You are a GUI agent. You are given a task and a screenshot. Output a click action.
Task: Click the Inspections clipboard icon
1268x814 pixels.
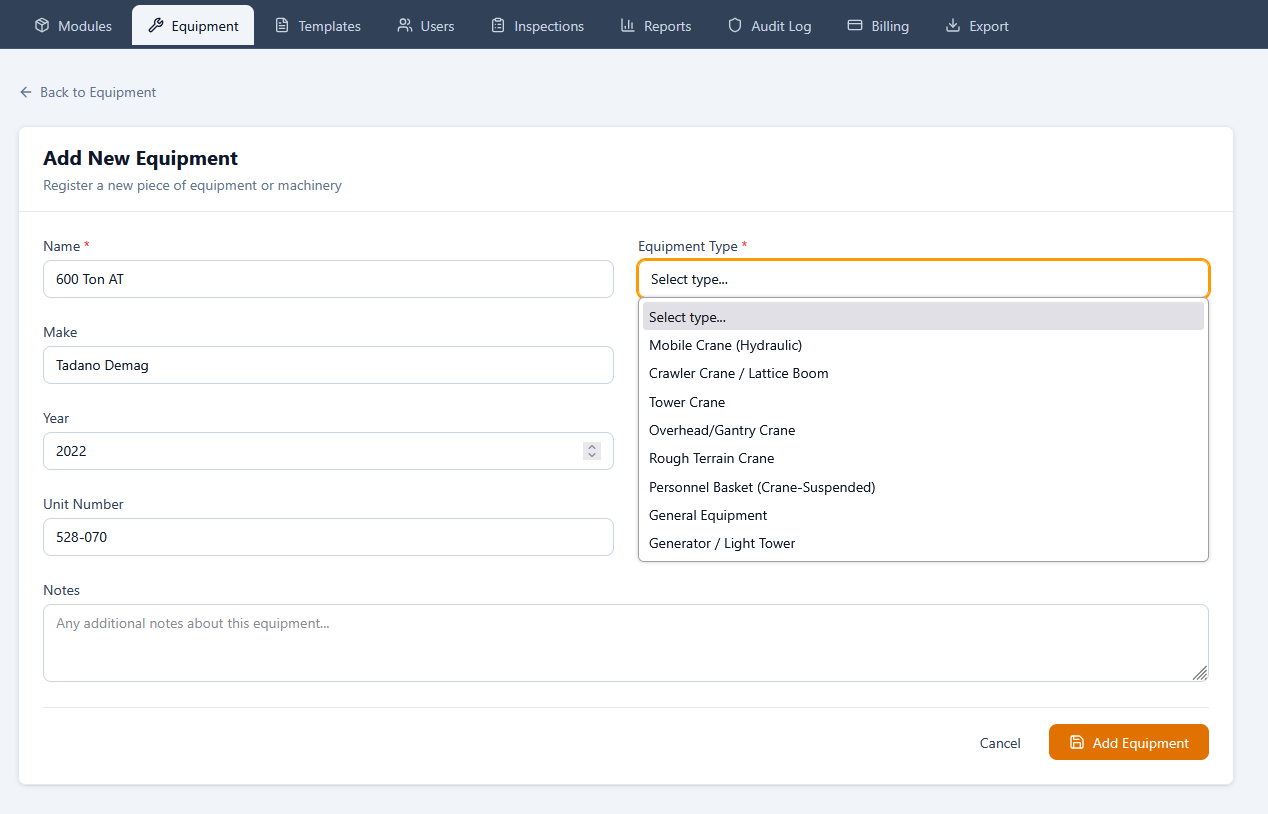pyautogui.click(x=496, y=25)
